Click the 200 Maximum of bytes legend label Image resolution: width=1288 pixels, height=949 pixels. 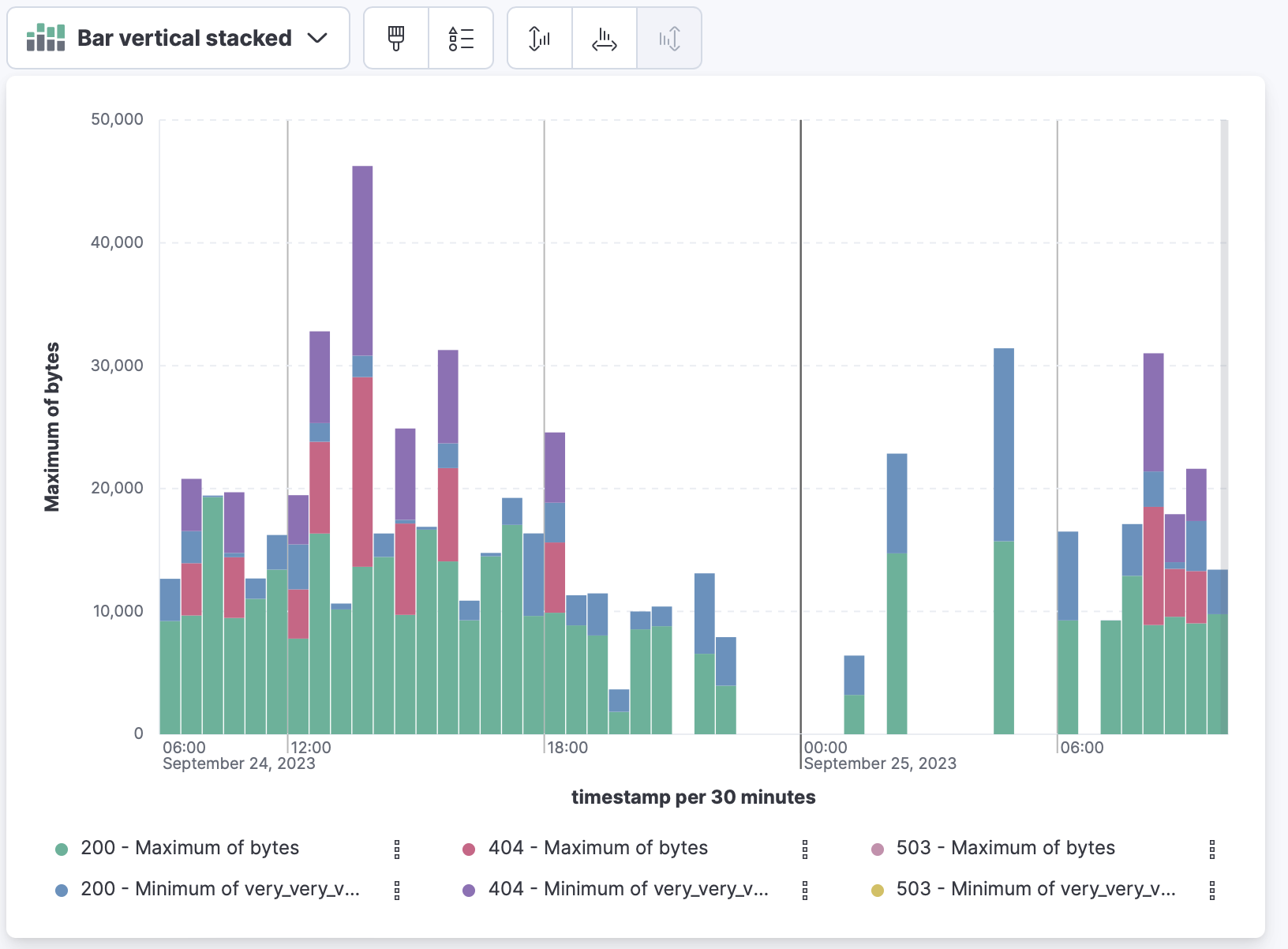click(190, 848)
